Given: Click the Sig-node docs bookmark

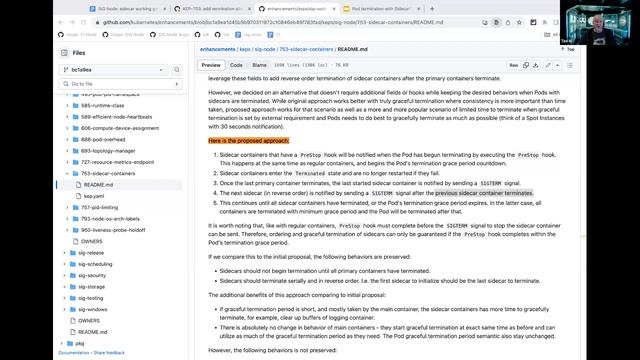Looking at the screenshot, I should tap(249, 35).
